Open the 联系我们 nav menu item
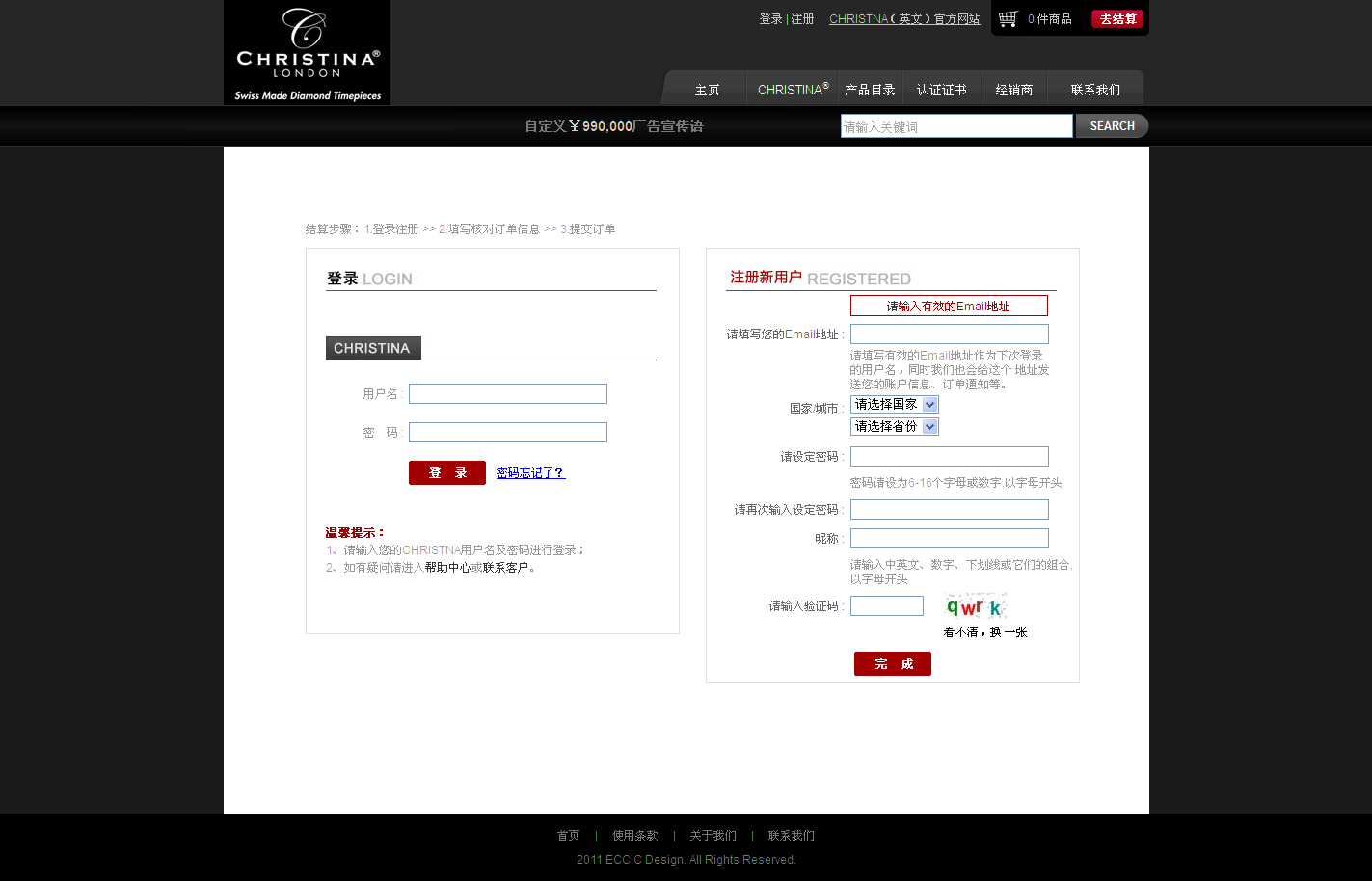1372x881 pixels. [1095, 90]
